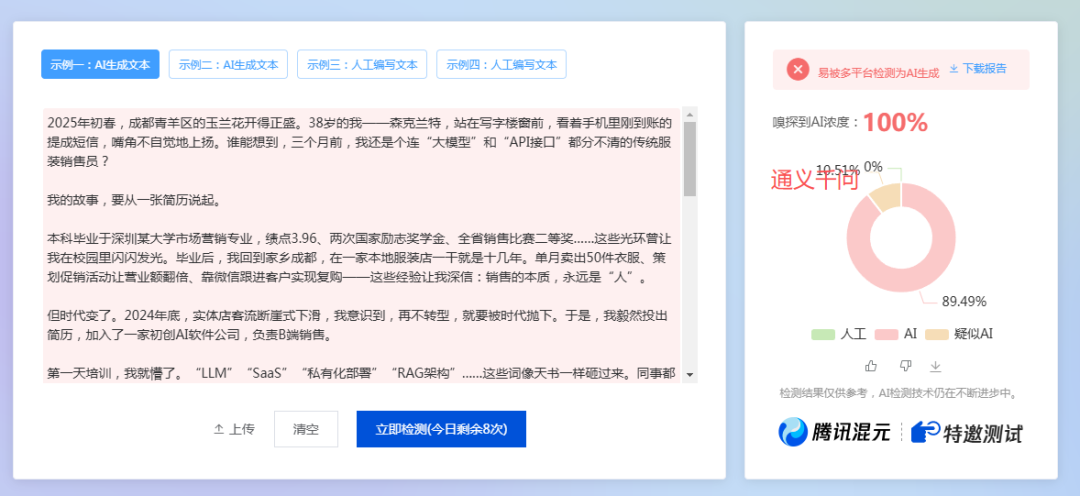
Task: Click the 腾讯混元 logo
Action: [x=833, y=433]
